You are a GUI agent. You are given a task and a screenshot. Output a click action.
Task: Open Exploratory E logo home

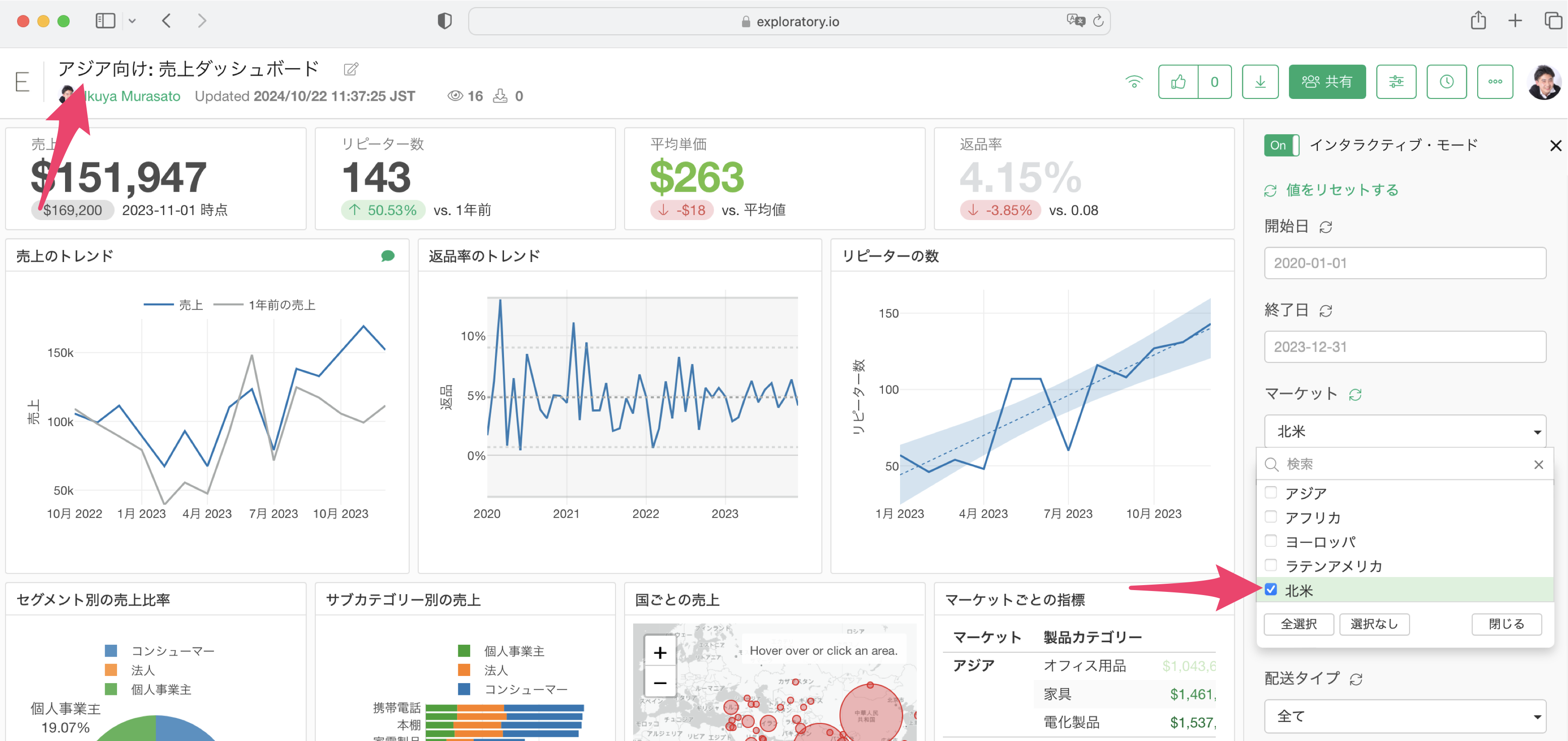pyautogui.click(x=23, y=82)
